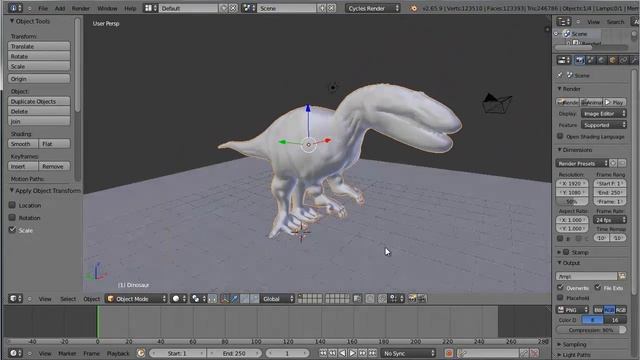The height and width of the screenshot is (360, 640).
Task: Click the scene browse icon beside Scene field
Action: tap(248, 8)
